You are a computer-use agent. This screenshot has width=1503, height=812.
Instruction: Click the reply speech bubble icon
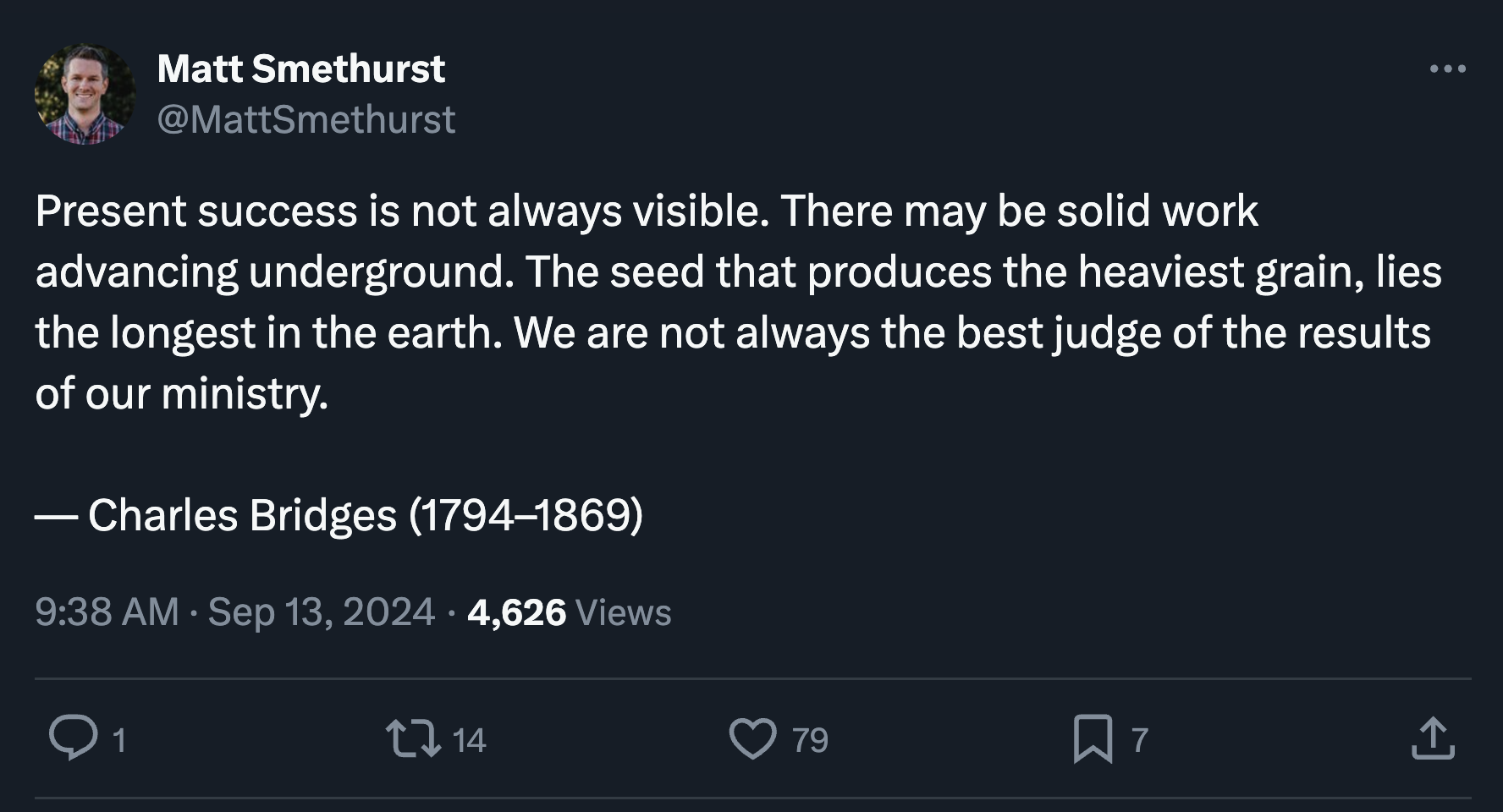pyautogui.click(x=73, y=738)
